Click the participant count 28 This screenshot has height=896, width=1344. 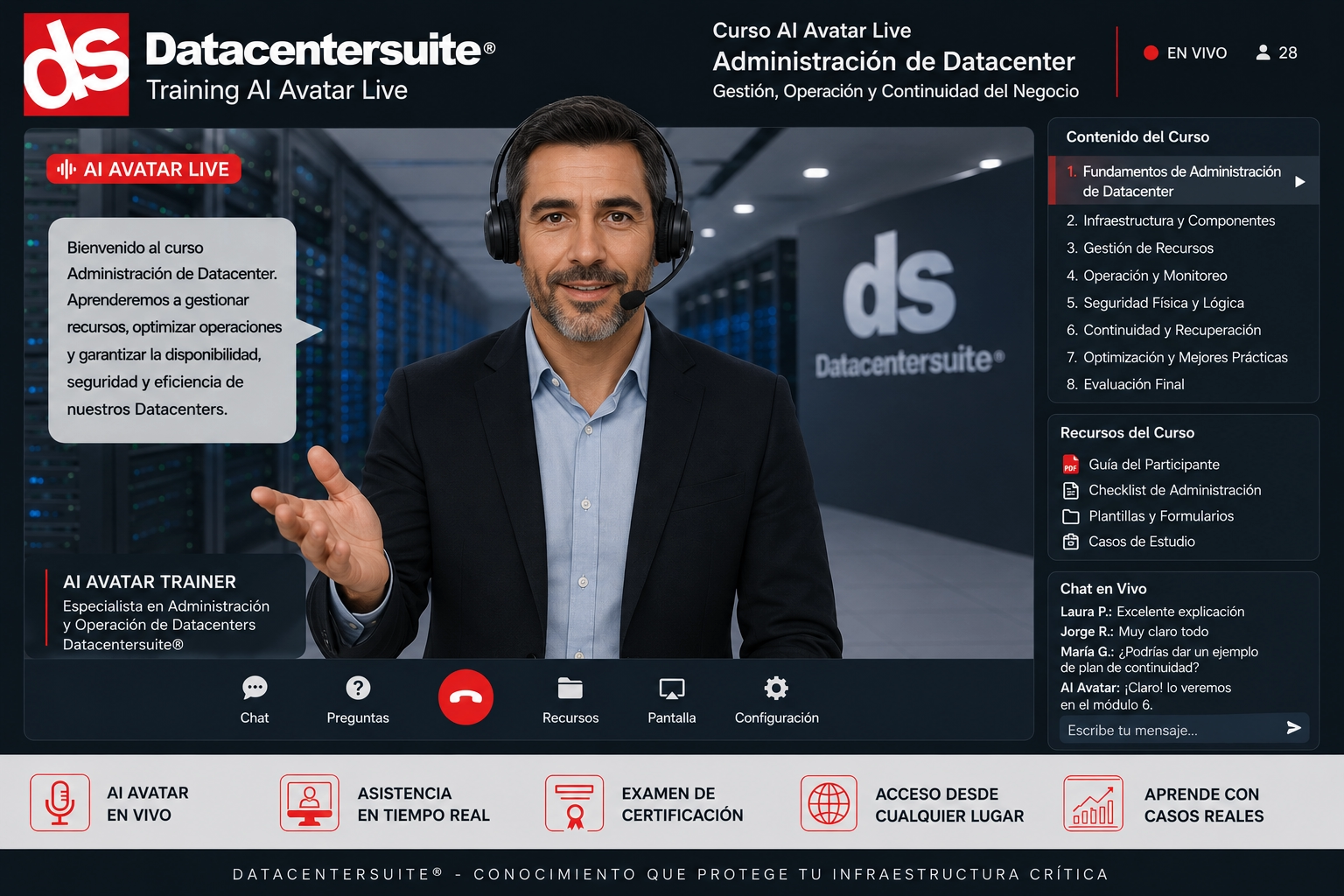click(1288, 52)
